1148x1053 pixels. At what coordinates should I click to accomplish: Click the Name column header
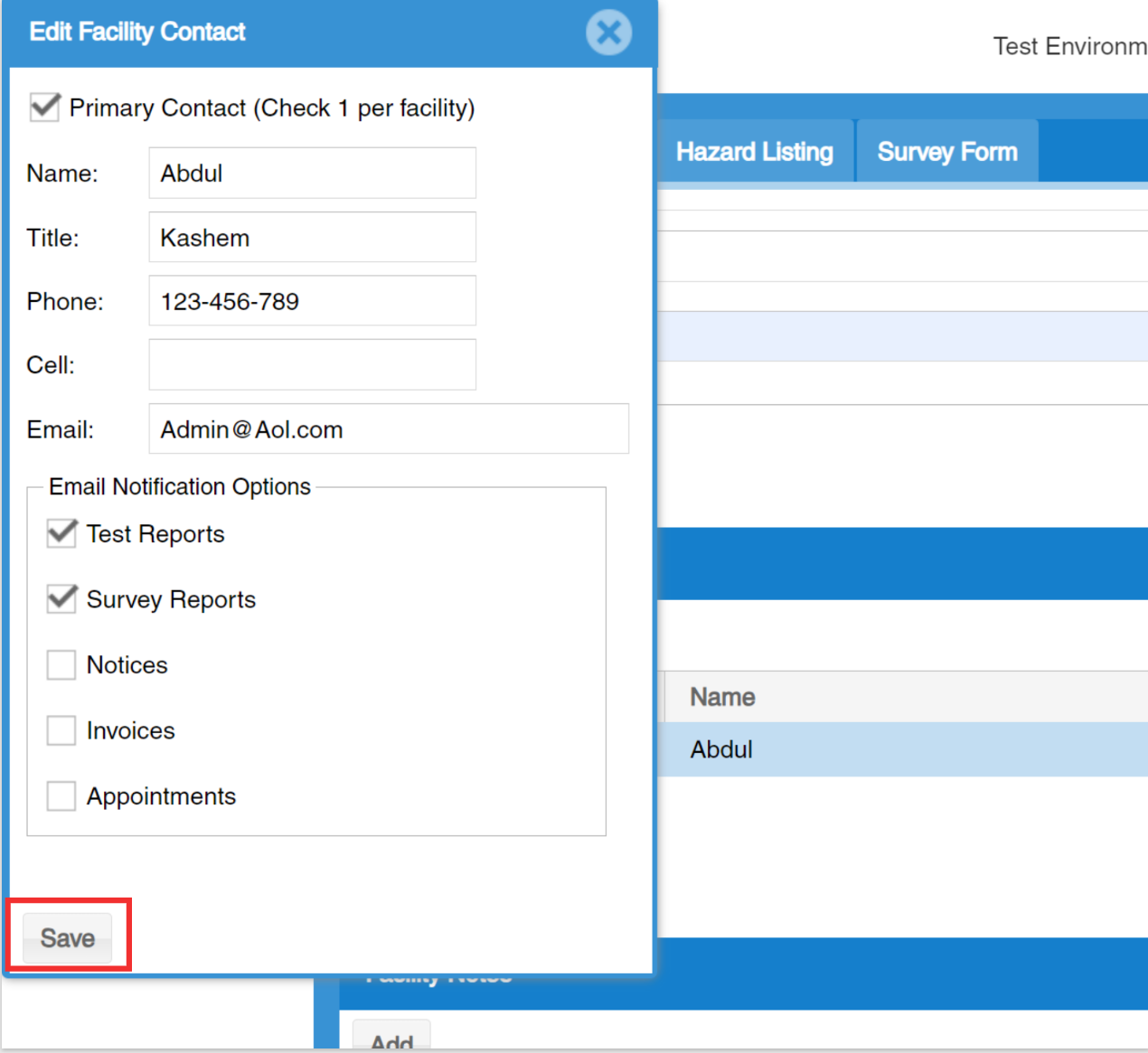click(x=906, y=697)
